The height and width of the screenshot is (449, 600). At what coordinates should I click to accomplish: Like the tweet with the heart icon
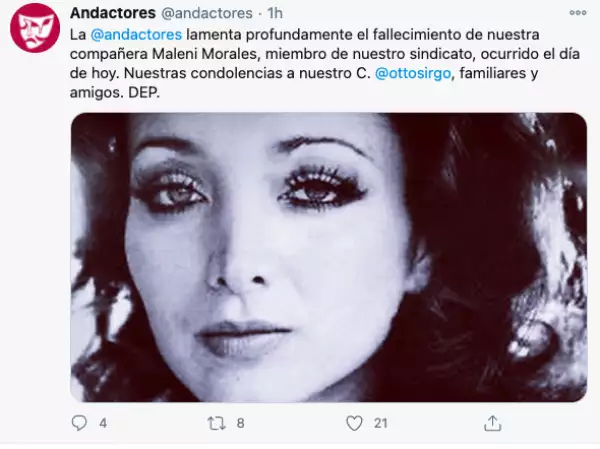(x=354, y=423)
